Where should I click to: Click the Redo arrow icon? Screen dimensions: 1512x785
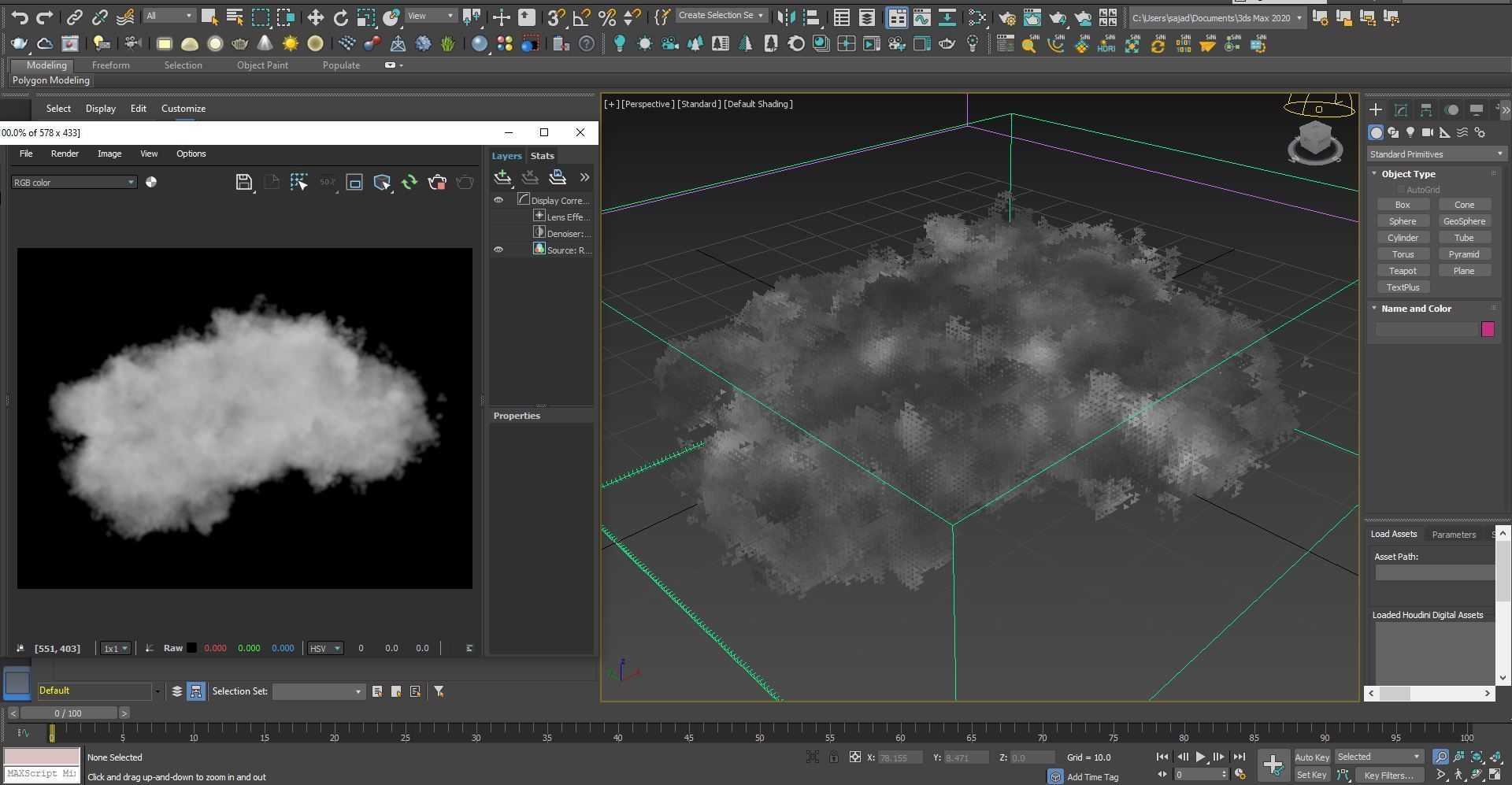click(x=45, y=17)
